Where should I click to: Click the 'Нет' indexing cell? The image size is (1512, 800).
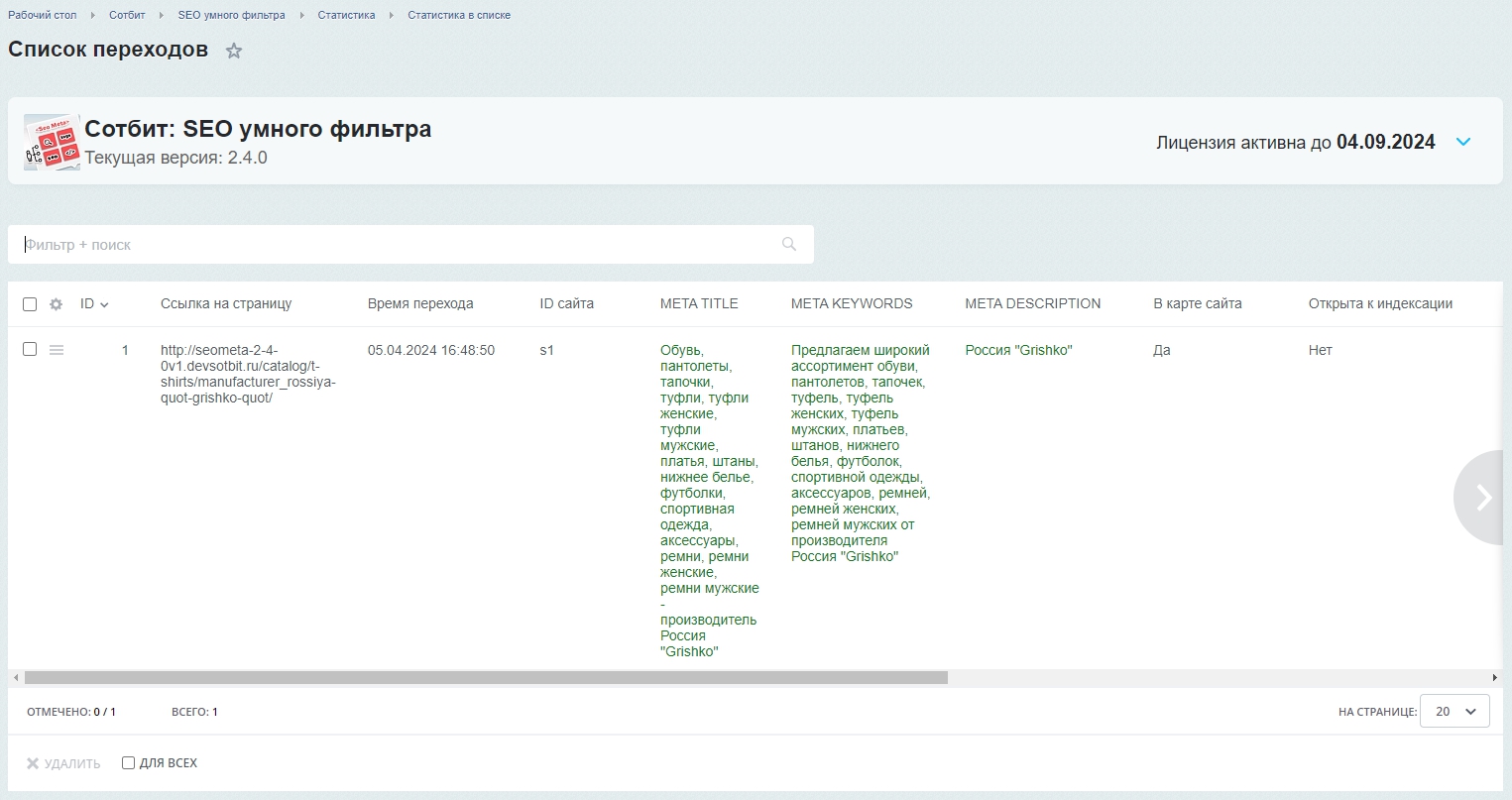tap(1321, 350)
